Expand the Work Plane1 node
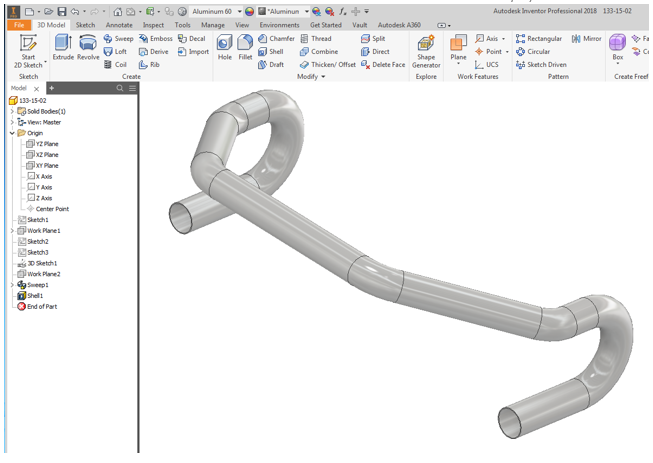 pos(12,231)
